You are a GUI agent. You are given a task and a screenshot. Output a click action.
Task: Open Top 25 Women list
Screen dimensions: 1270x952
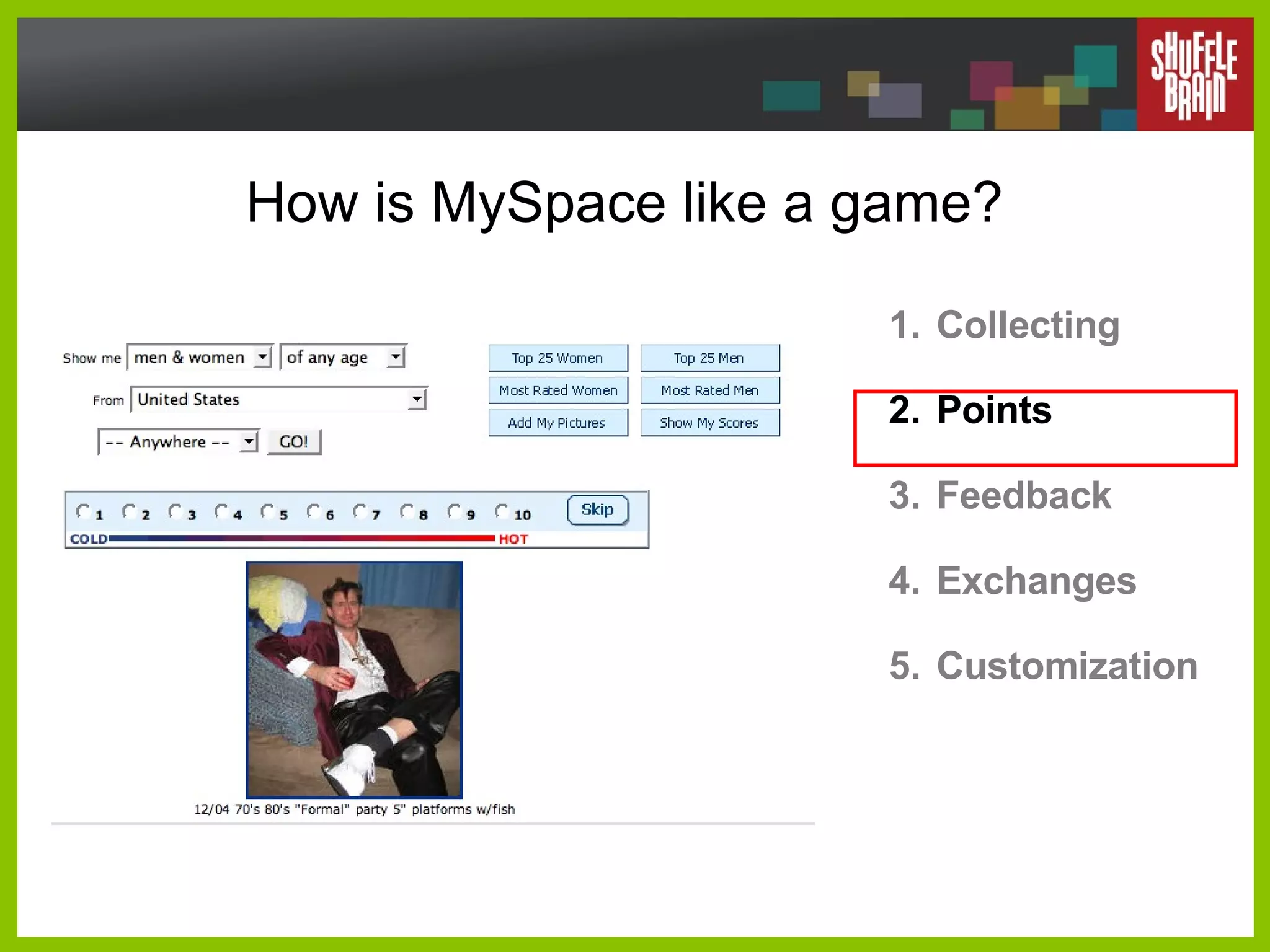[x=558, y=358]
